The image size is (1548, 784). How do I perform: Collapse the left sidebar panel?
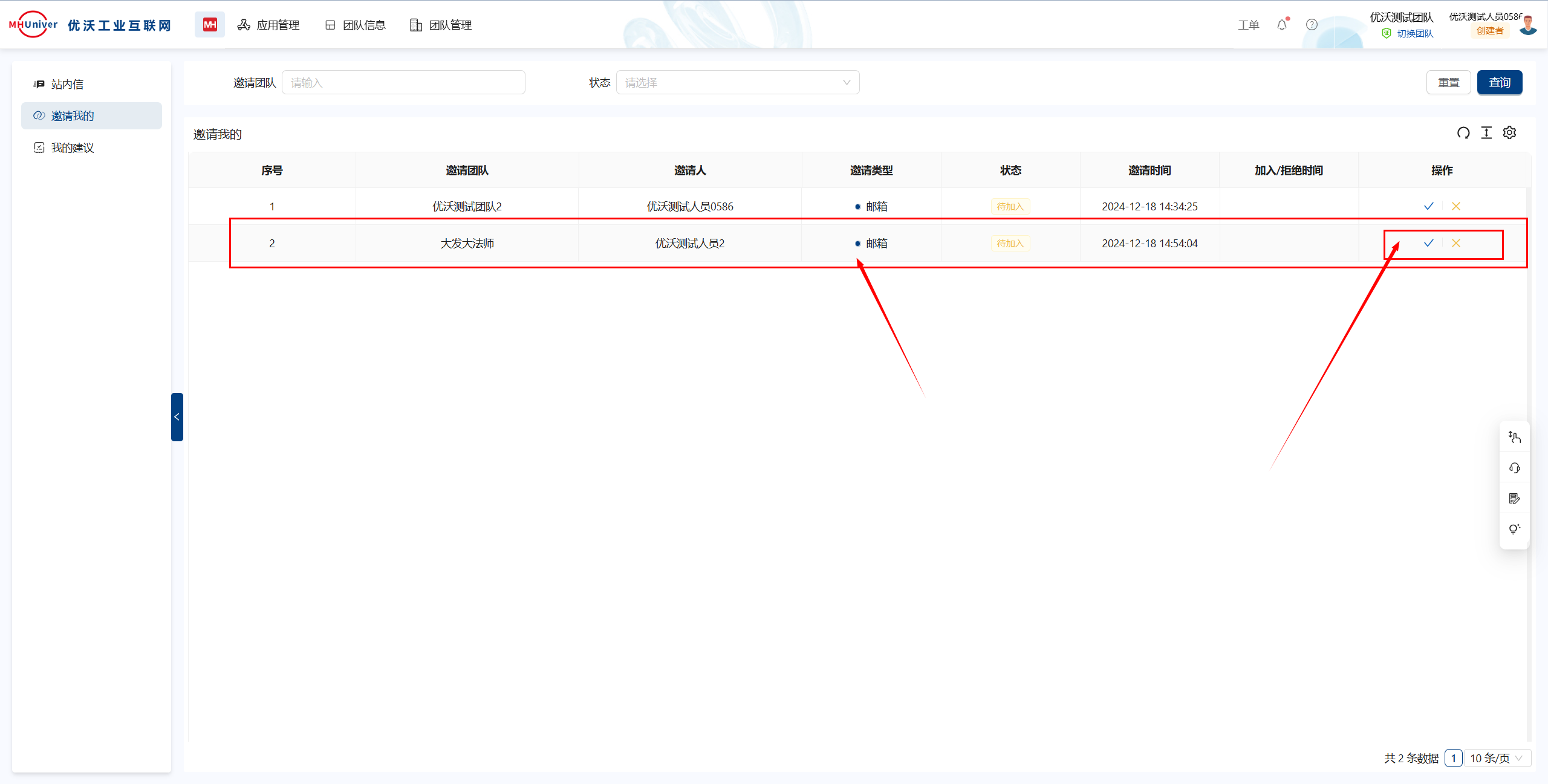pyautogui.click(x=177, y=417)
